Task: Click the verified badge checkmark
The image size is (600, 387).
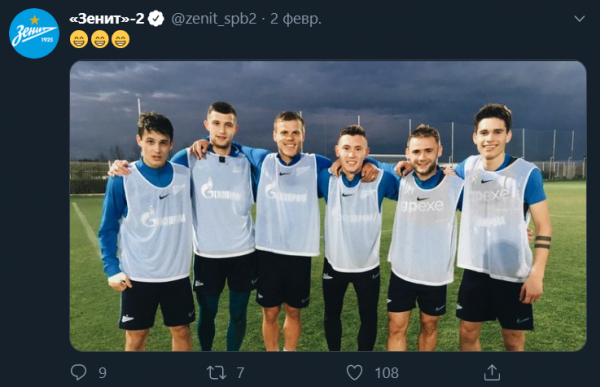Action: pos(156,19)
